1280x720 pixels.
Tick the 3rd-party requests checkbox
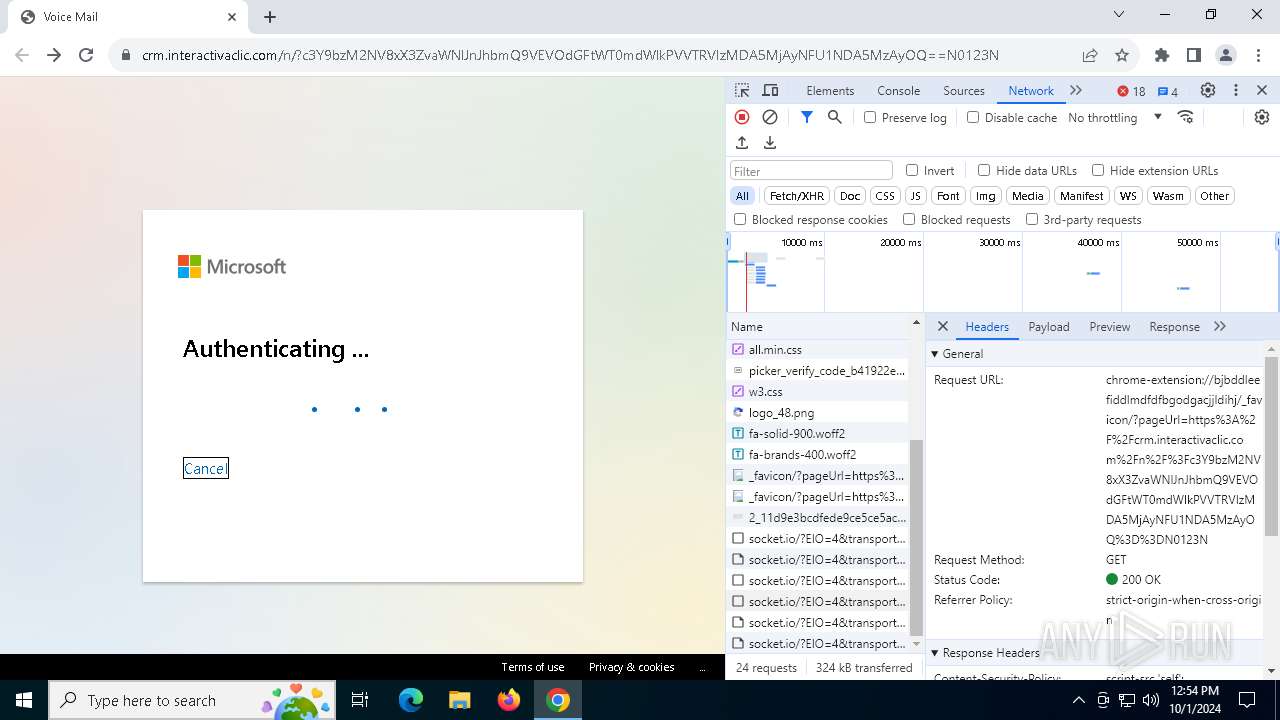1032,219
